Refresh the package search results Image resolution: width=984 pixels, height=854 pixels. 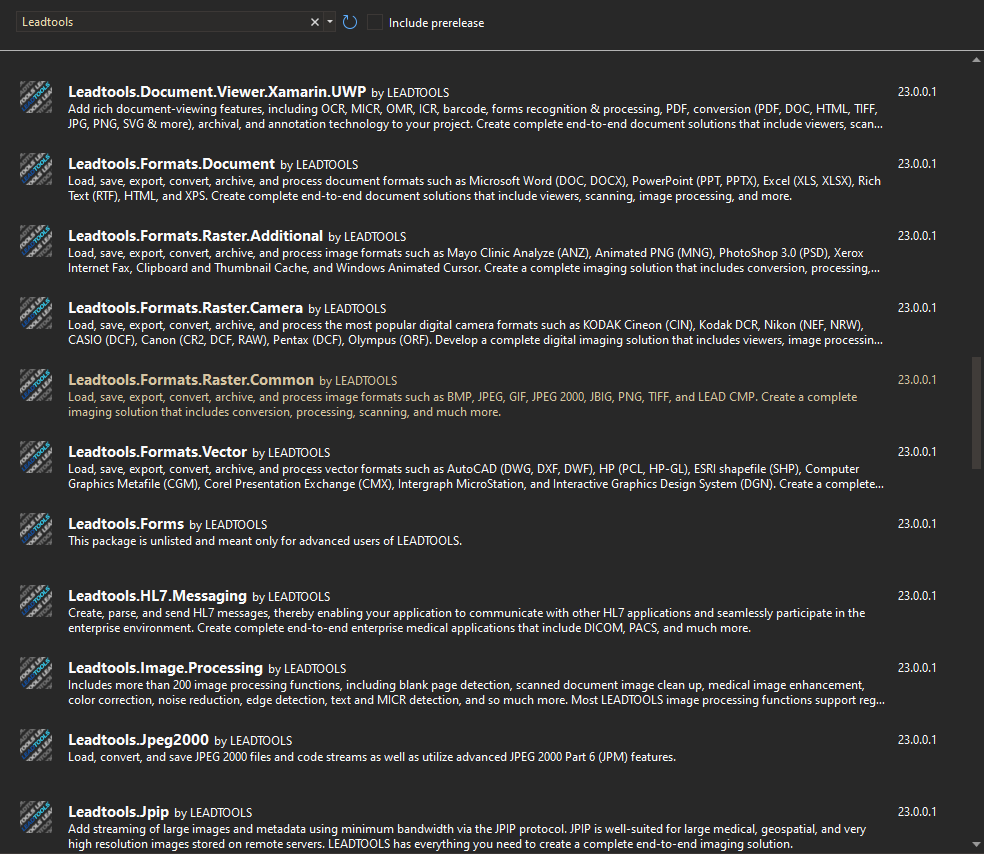[350, 23]
